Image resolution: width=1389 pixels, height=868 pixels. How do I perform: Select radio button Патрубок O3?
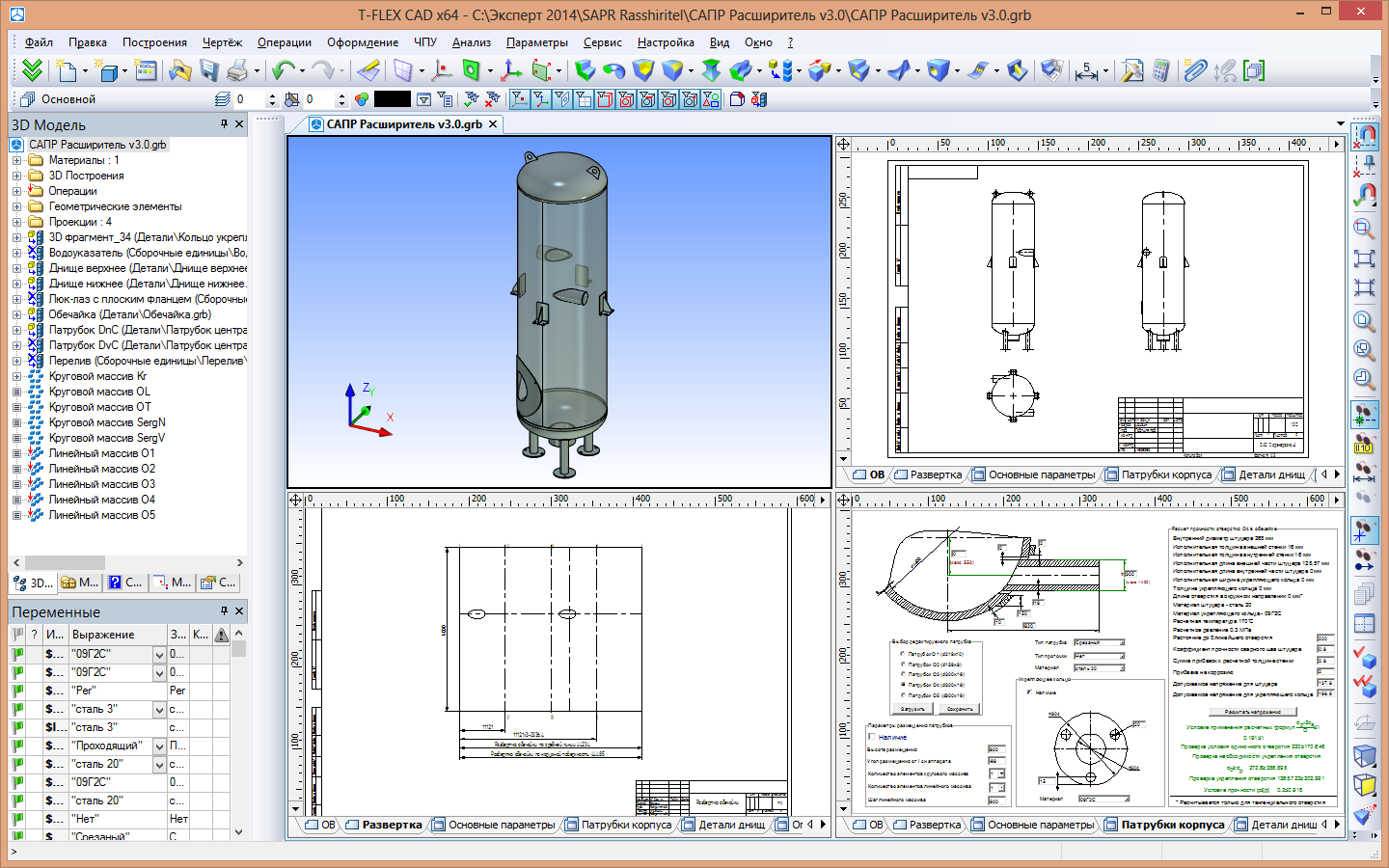click(903, 674)
